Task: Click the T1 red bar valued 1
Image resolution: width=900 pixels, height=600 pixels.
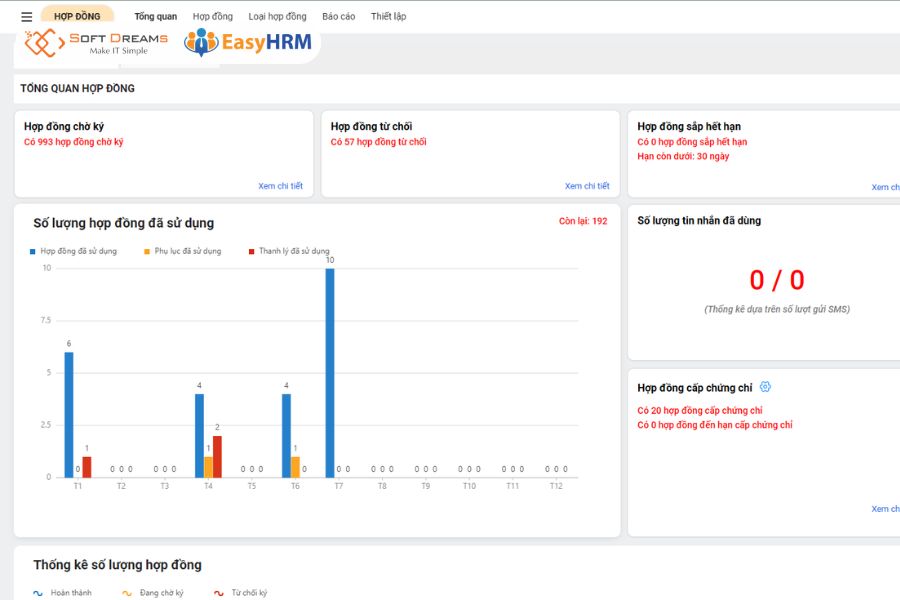Action: point(87,467)
